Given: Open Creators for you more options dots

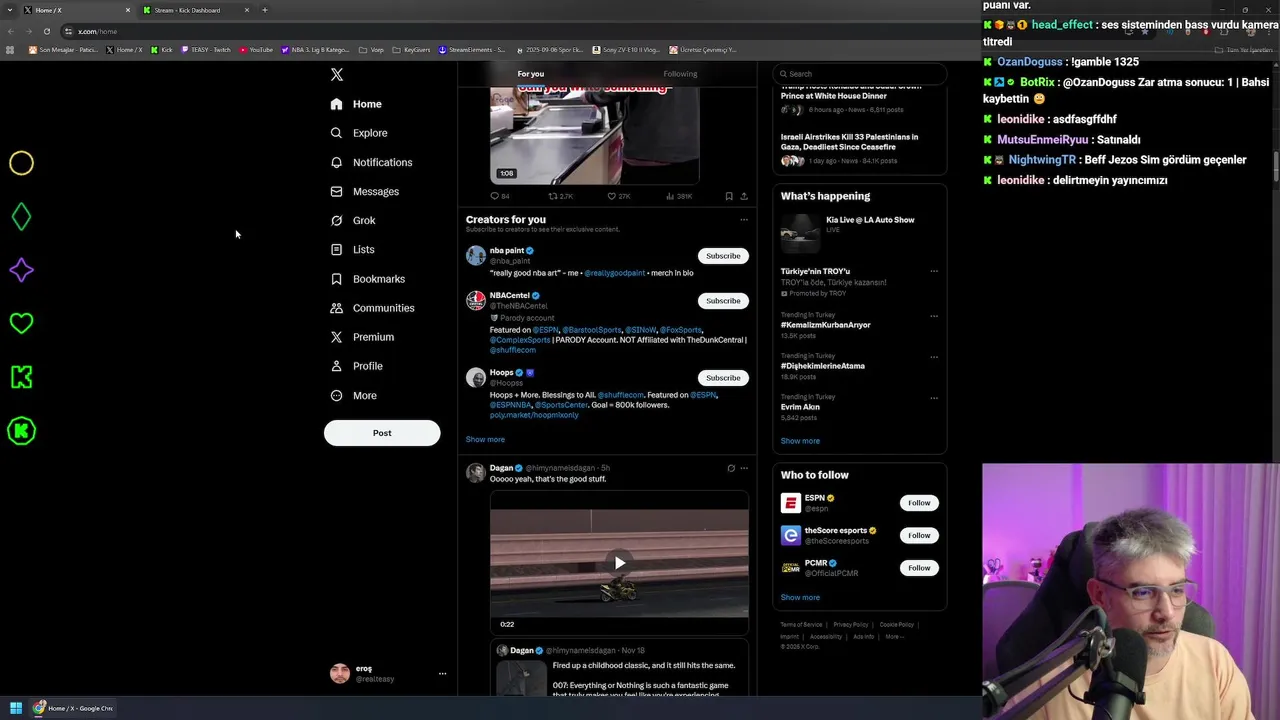Looking at the screenshot, I should (743, 220).
